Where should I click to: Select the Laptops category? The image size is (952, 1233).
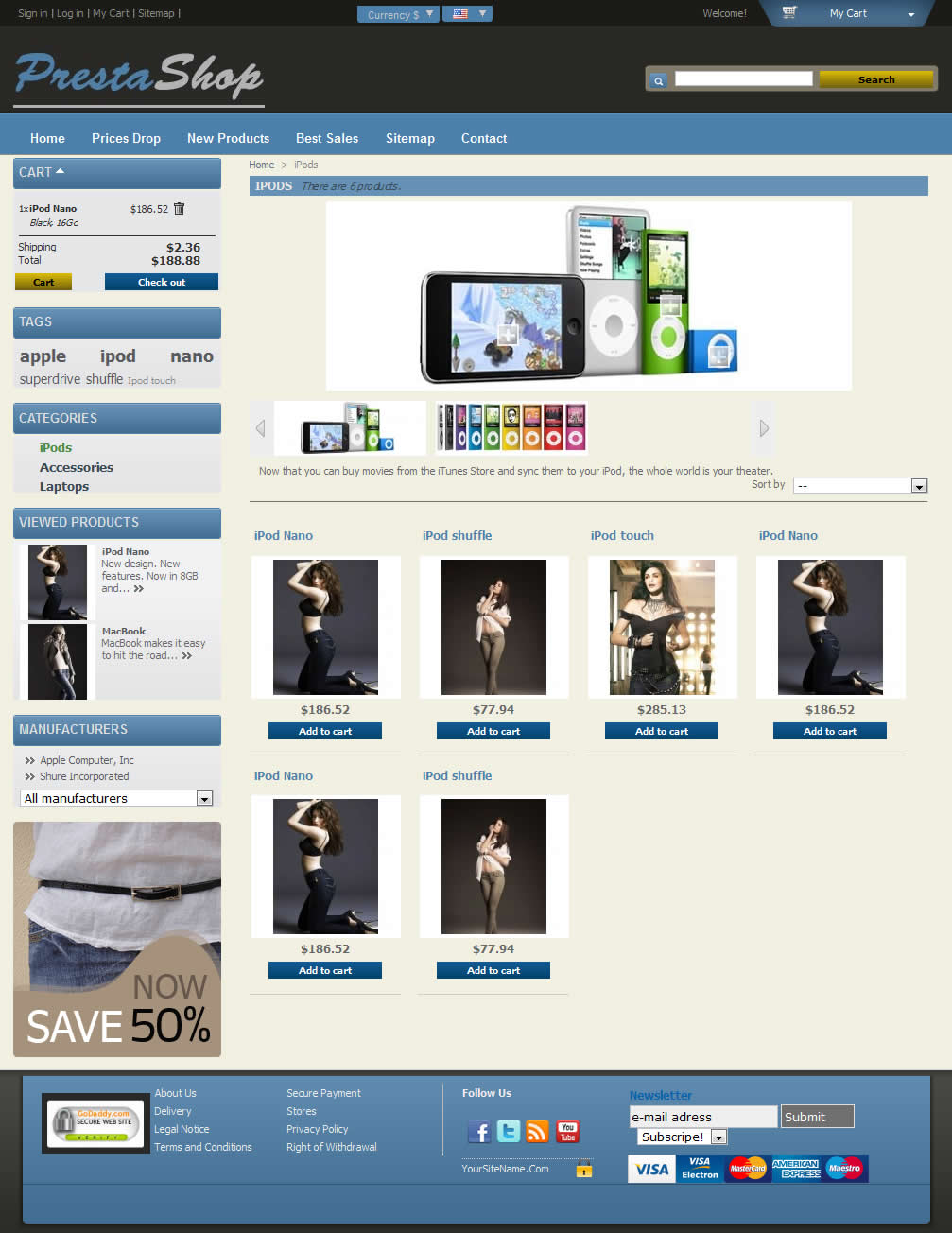click(x=64, y=486)
